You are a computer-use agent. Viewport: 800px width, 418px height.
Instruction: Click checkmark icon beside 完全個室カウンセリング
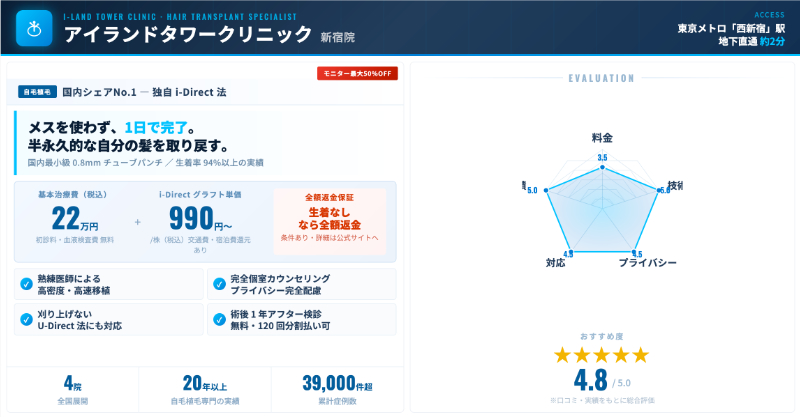coord(219,284)
